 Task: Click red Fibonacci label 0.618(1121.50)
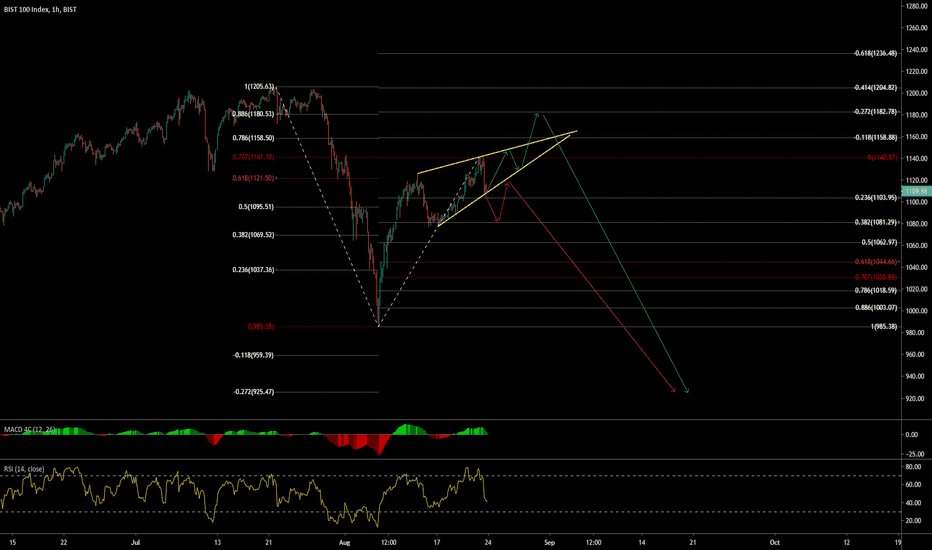click(253, 178)
